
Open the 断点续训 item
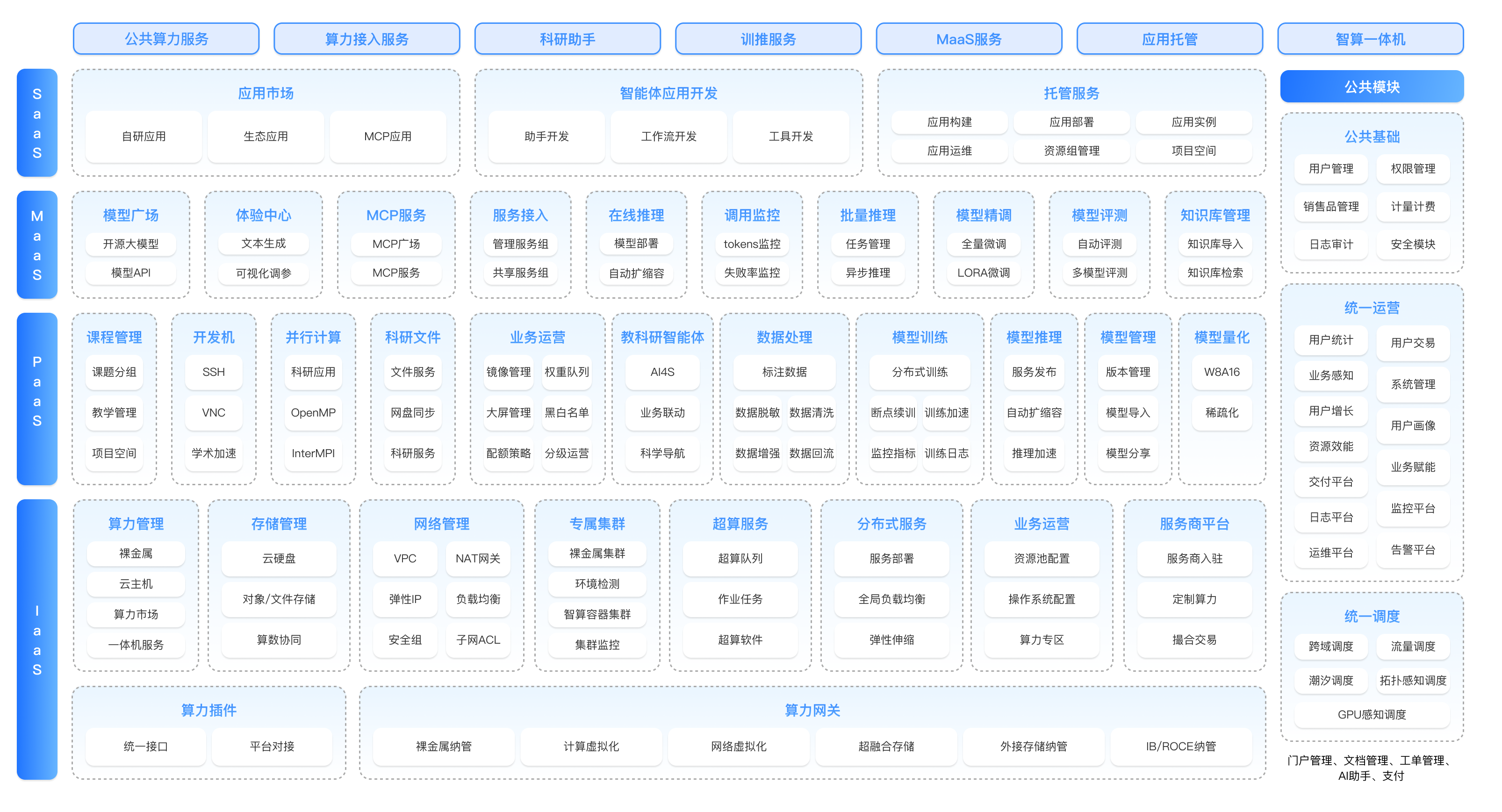(893, 413)
